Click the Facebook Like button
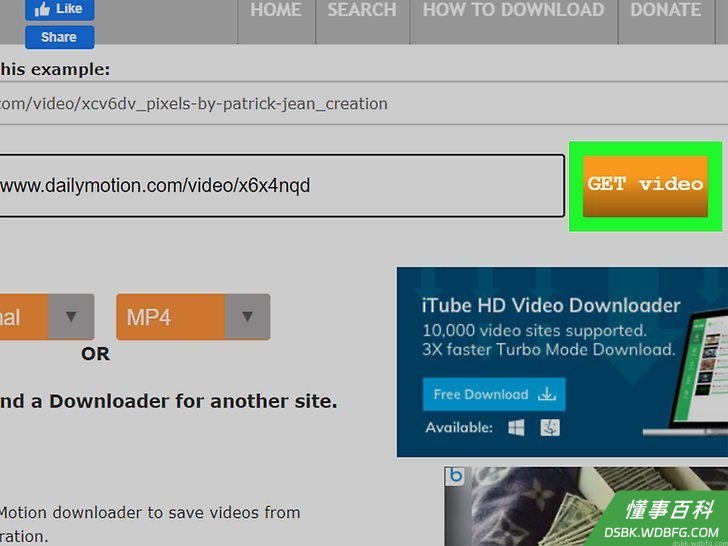Image resolution: width=728 pixels, height=546 pixels. (59, 9)
